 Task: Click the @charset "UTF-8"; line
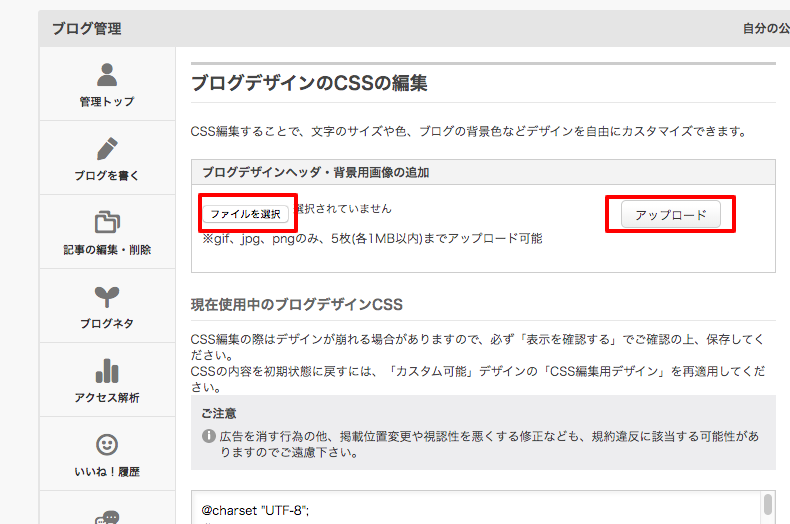255,510
